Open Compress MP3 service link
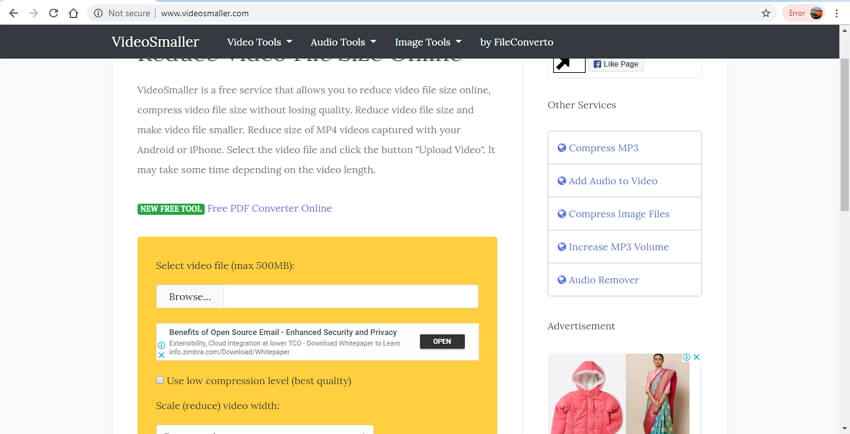This screenshot has width=850, height=434. [603, 148]
